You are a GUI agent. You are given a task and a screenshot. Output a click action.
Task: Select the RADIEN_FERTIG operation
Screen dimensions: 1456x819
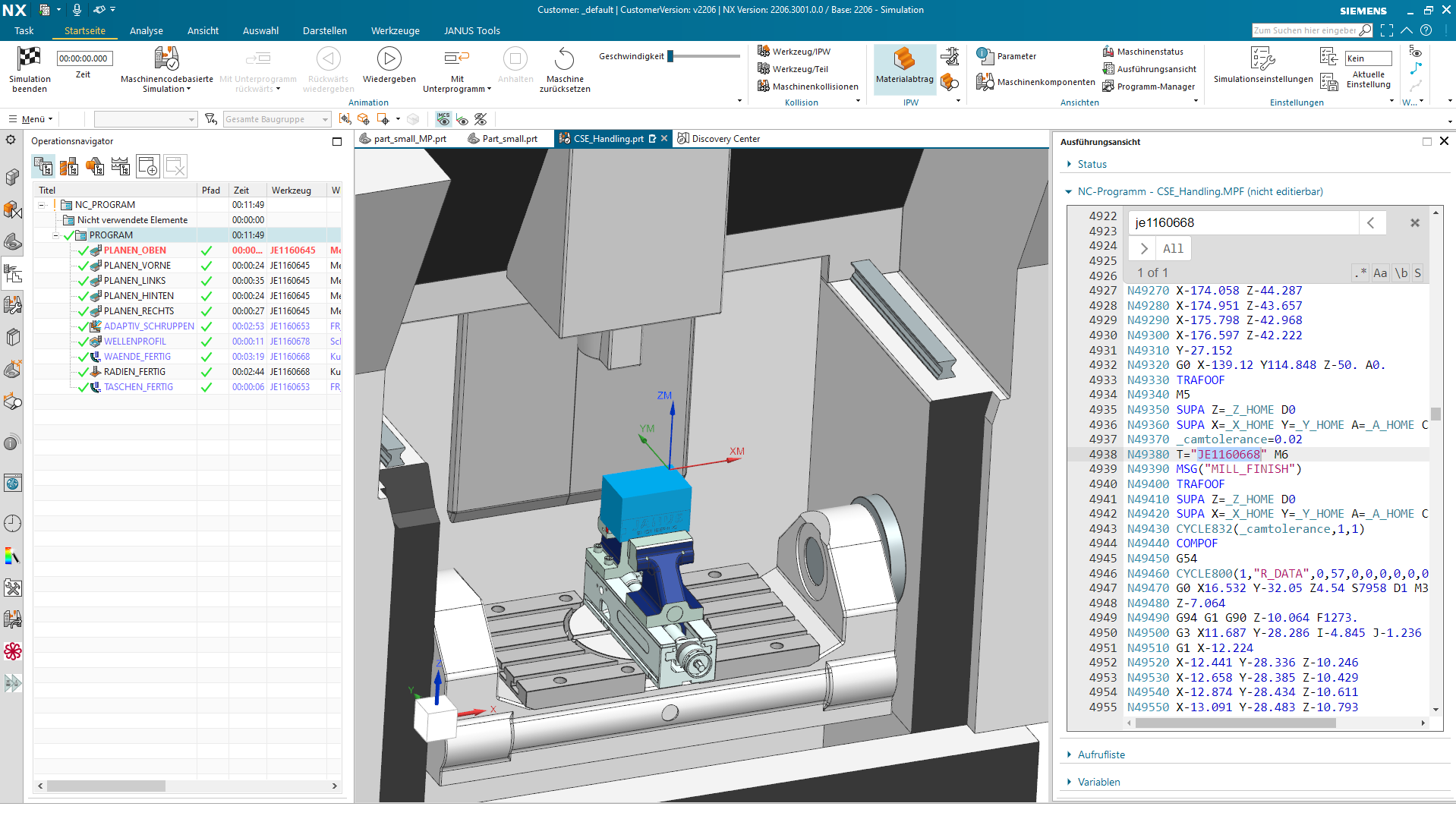[134, 372]
